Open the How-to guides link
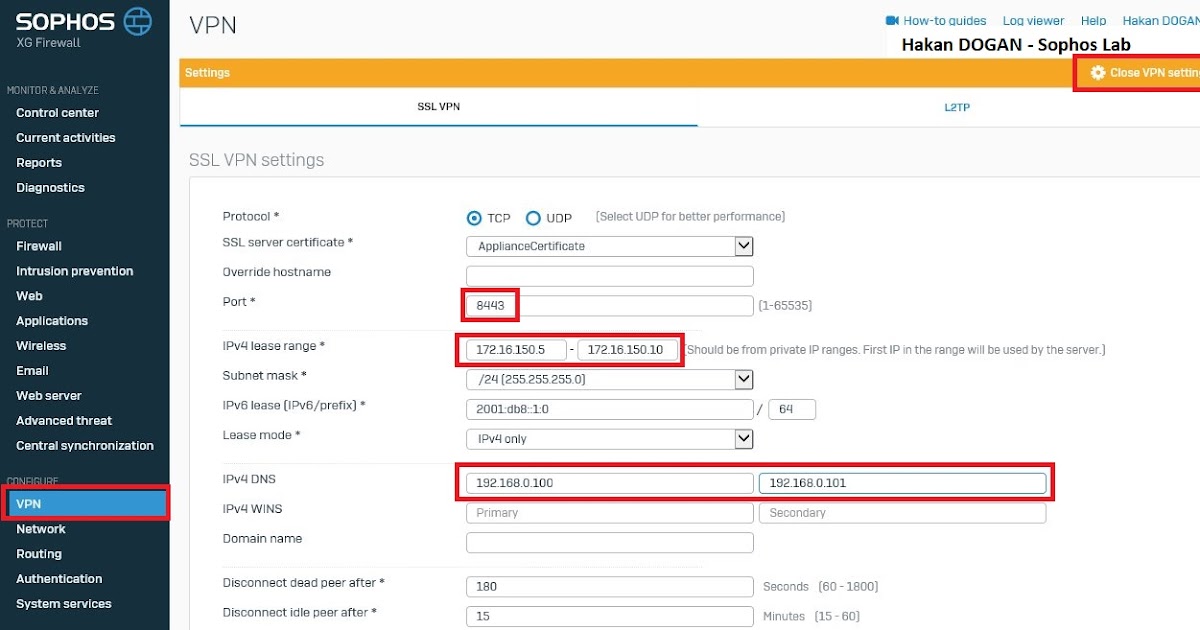The image size is (1200, 630). (944, 20)
